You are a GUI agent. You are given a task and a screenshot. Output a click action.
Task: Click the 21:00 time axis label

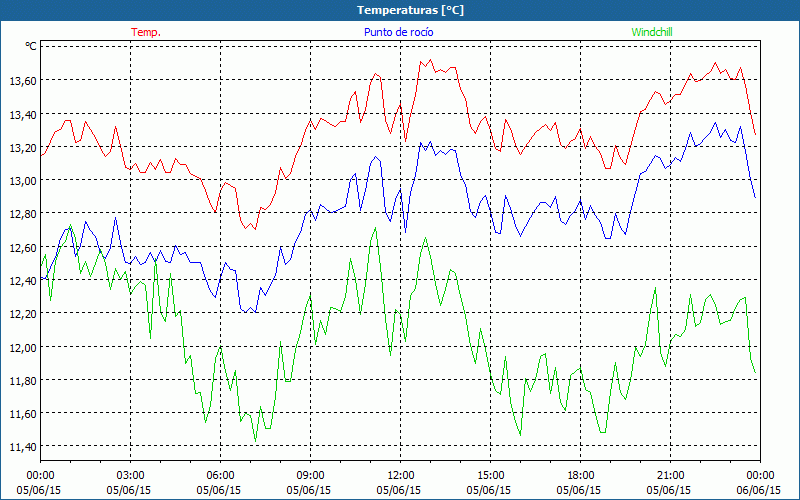(670, 476)
